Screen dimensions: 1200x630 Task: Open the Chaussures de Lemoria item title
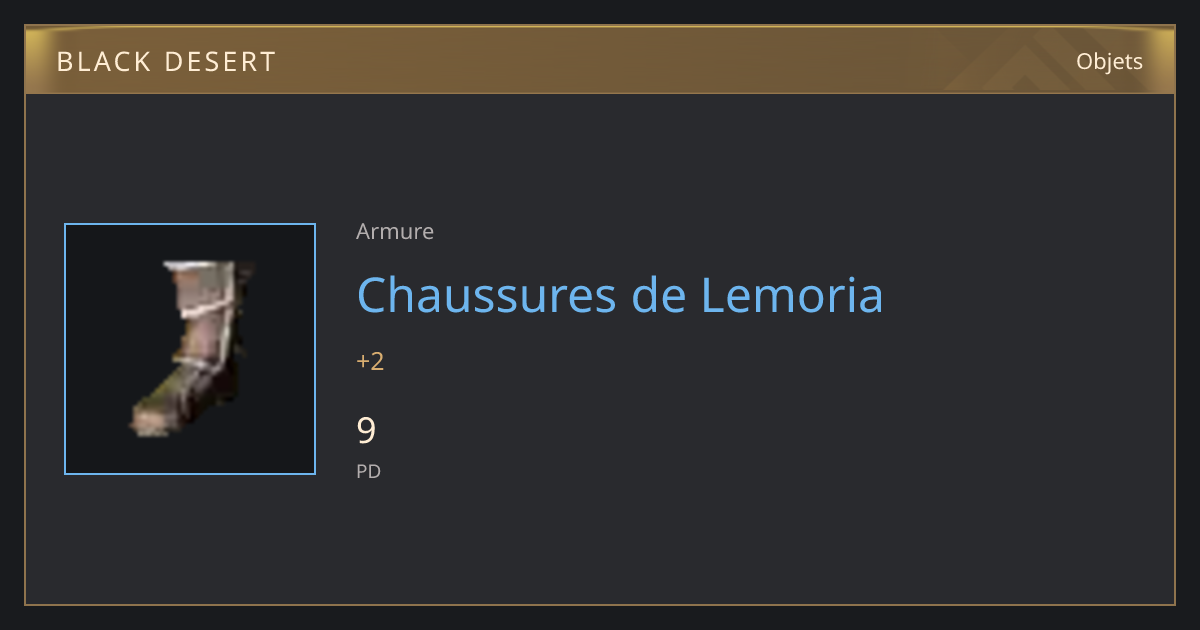[620, 295]
